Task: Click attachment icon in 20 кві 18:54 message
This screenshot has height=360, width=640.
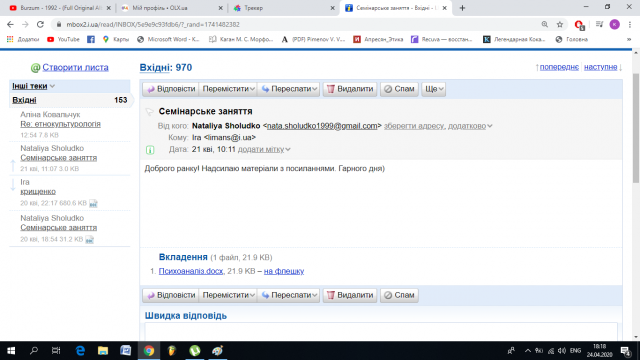Action: 90,240
